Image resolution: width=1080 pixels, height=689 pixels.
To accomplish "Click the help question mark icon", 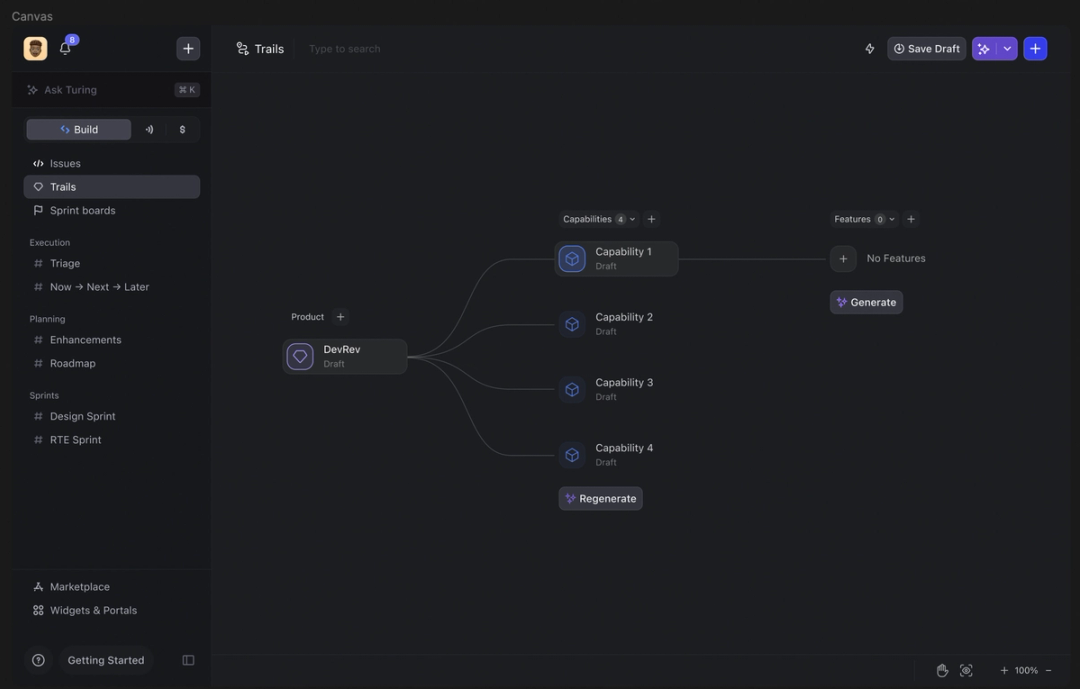I will click(x=39, y=660).
